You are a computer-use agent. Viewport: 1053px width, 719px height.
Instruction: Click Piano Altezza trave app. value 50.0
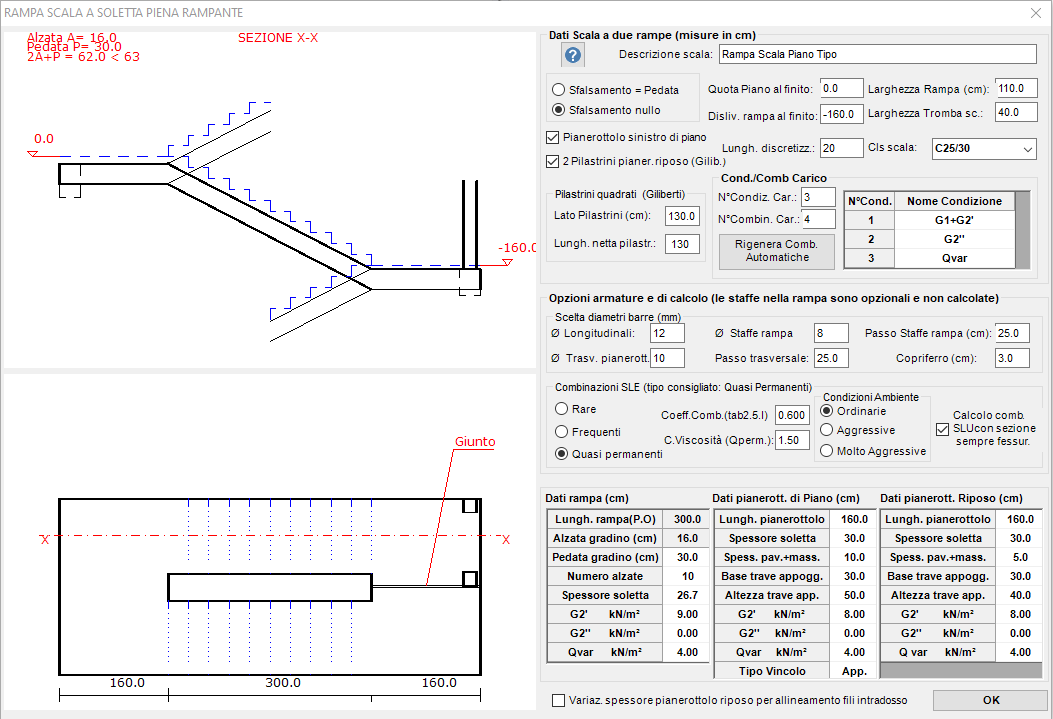pyautogui.click(x=854, y=595)
